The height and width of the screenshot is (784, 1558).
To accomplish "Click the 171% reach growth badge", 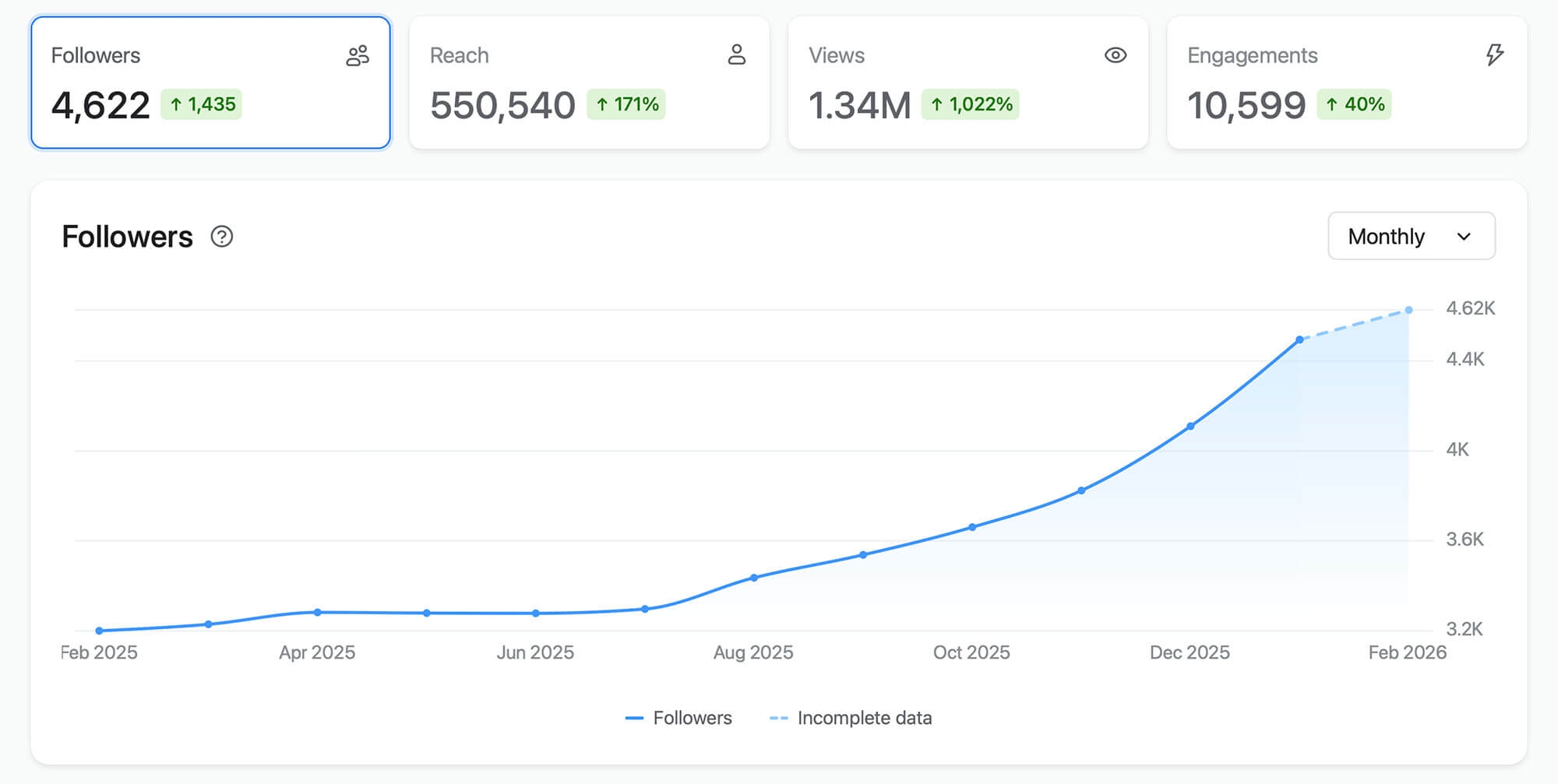I will click(x=626, y=104).
